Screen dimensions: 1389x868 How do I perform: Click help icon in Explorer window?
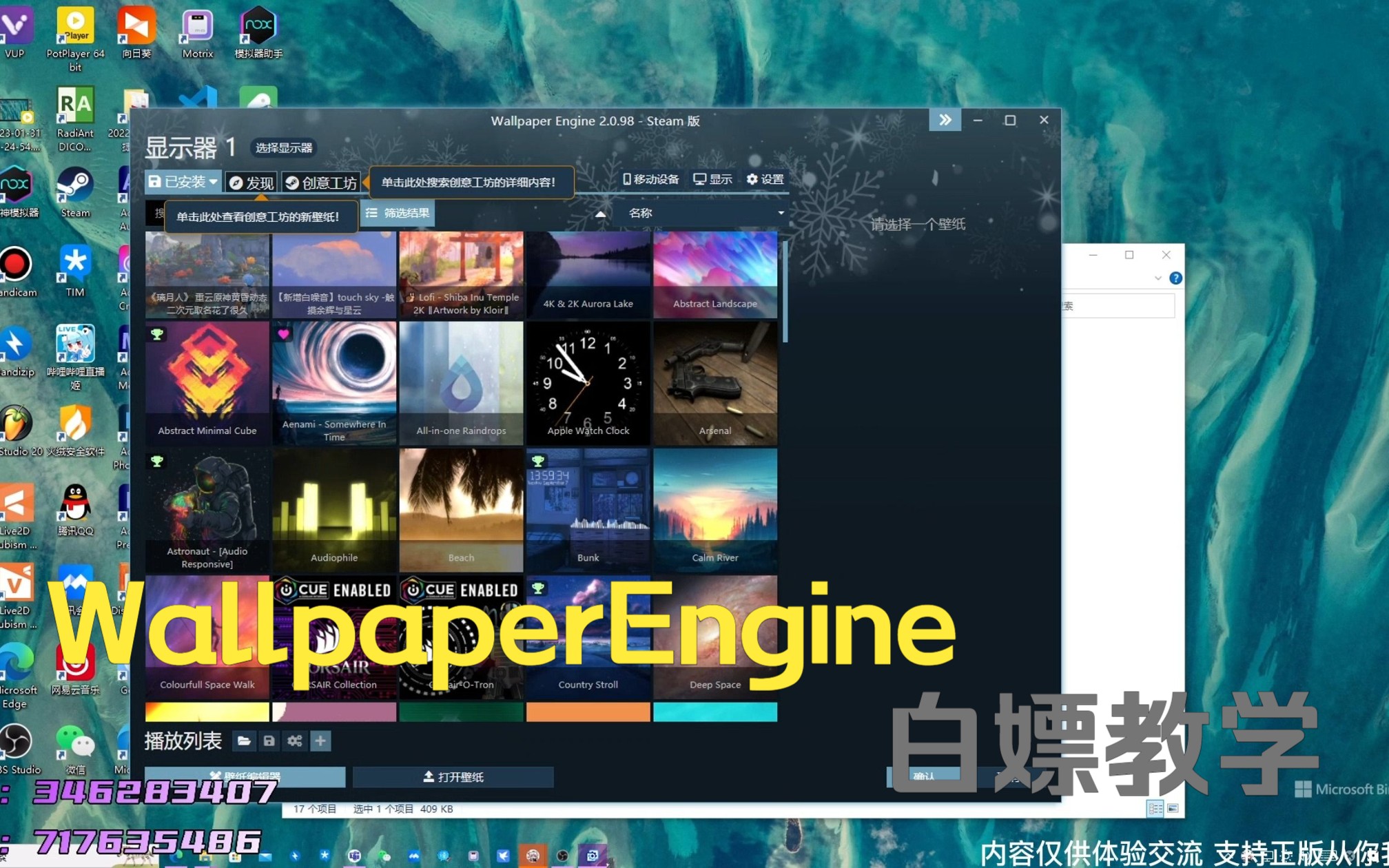1175,278
